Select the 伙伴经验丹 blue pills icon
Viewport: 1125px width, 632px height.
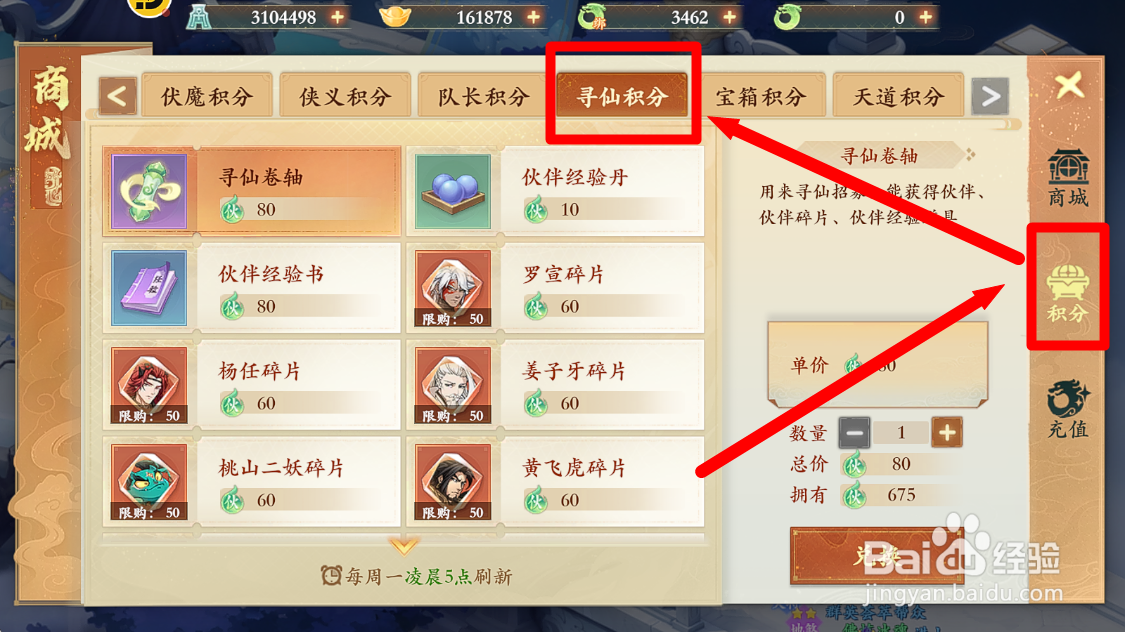pos(453,191)
